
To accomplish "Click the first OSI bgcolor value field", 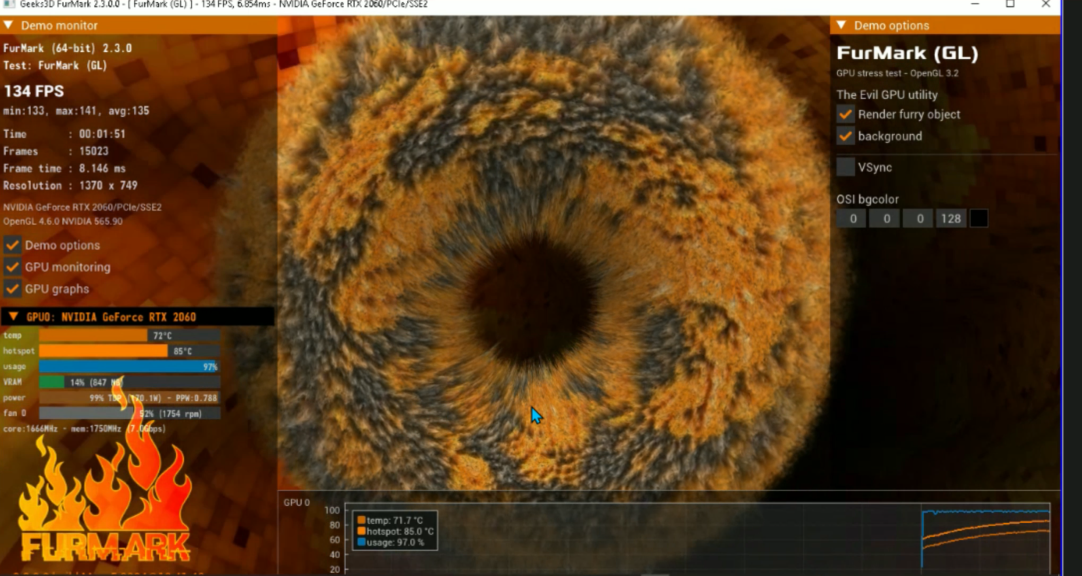I will (852, 219).
